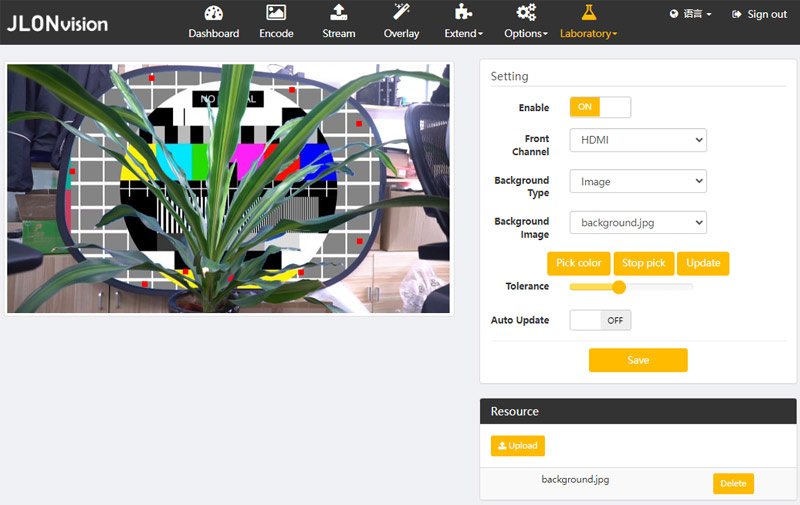This screenshot has height=505, width=800.
Task: Click the Laboratory flask icon
Action: click(588, 13)
